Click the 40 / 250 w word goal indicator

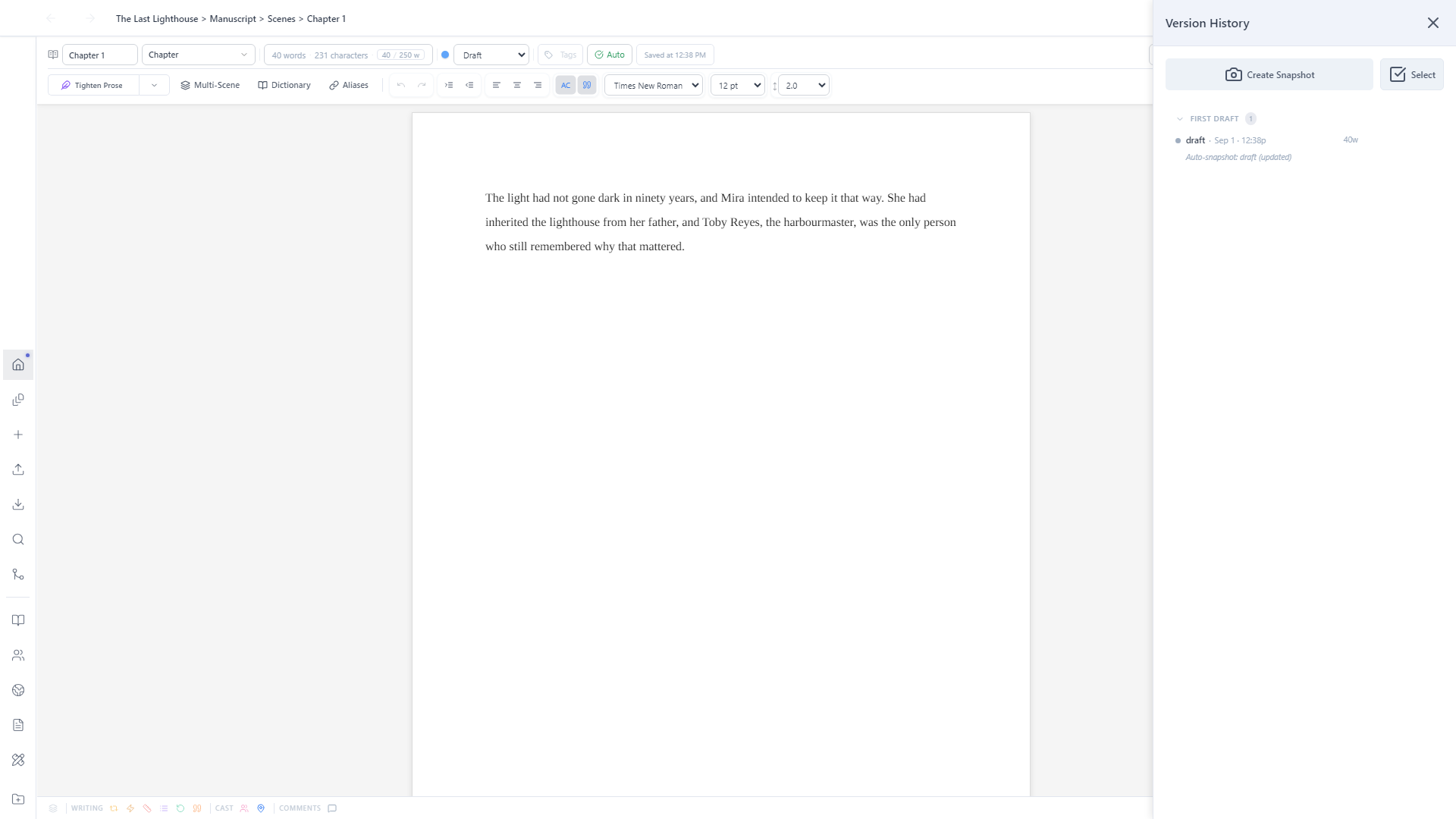[x=401, y=55]
